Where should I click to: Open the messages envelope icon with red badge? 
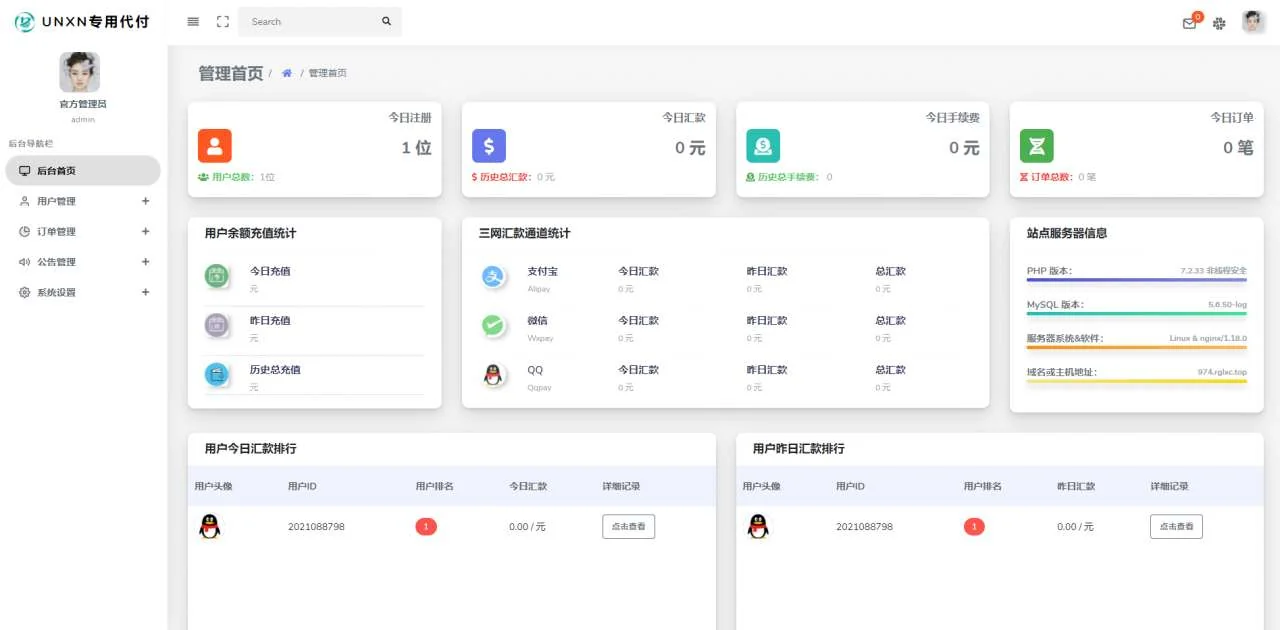coord(1189,22)
